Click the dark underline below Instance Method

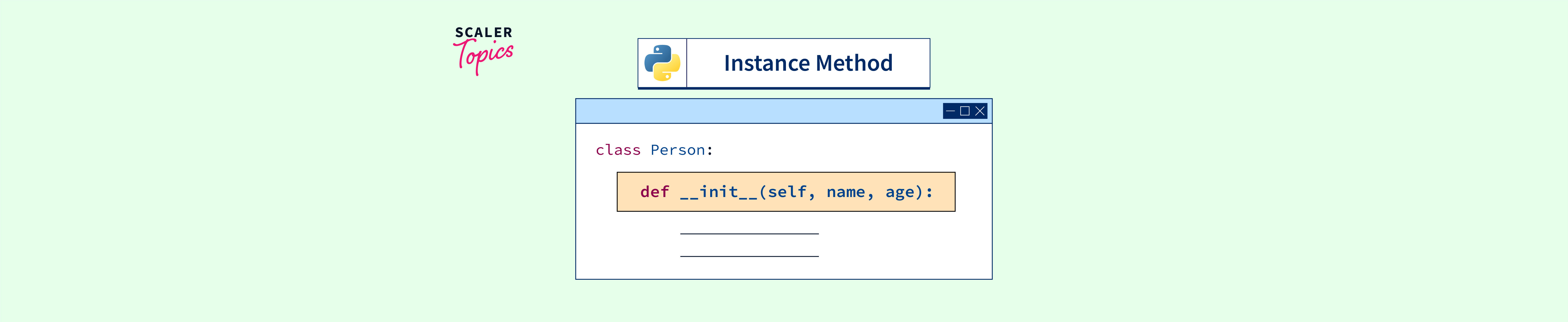coord(783,88)
